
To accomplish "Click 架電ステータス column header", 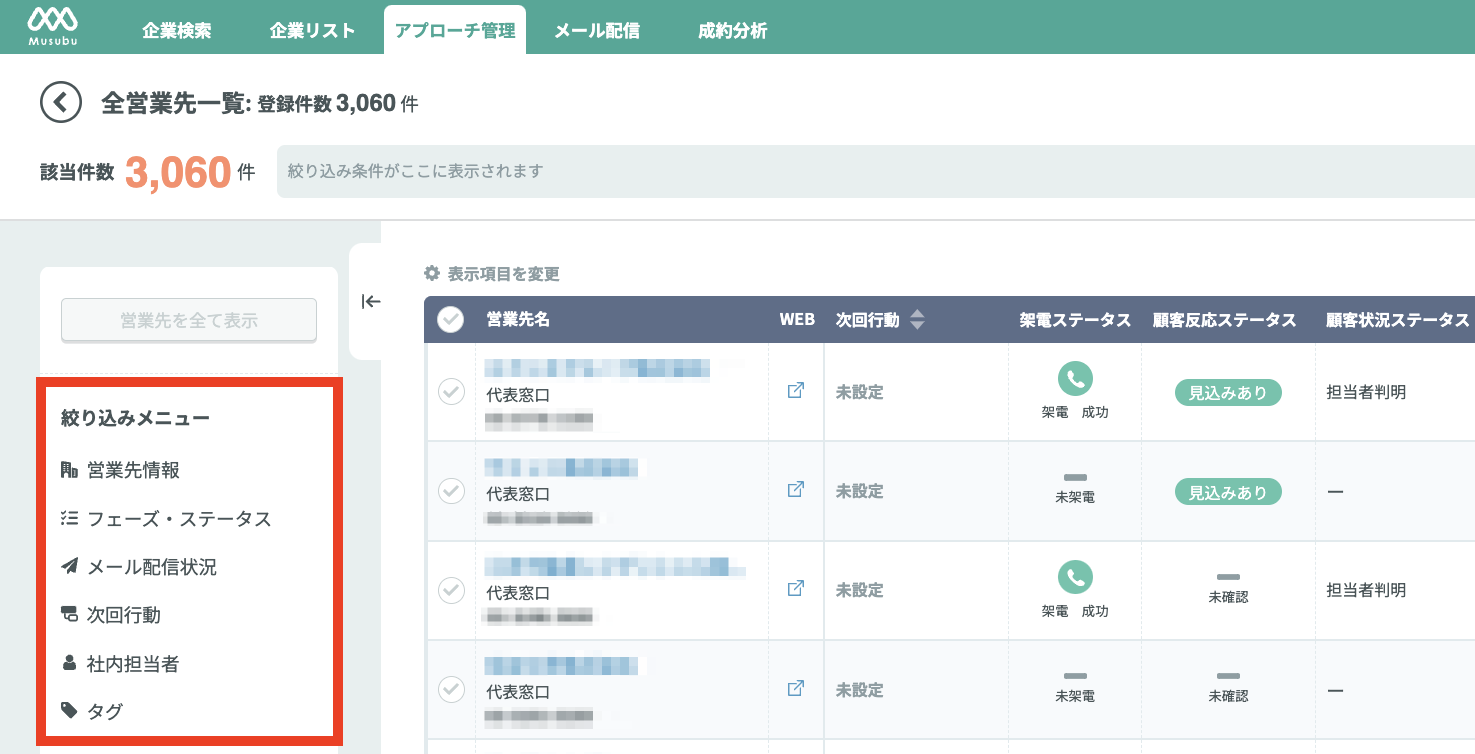I will [1075, 320].
